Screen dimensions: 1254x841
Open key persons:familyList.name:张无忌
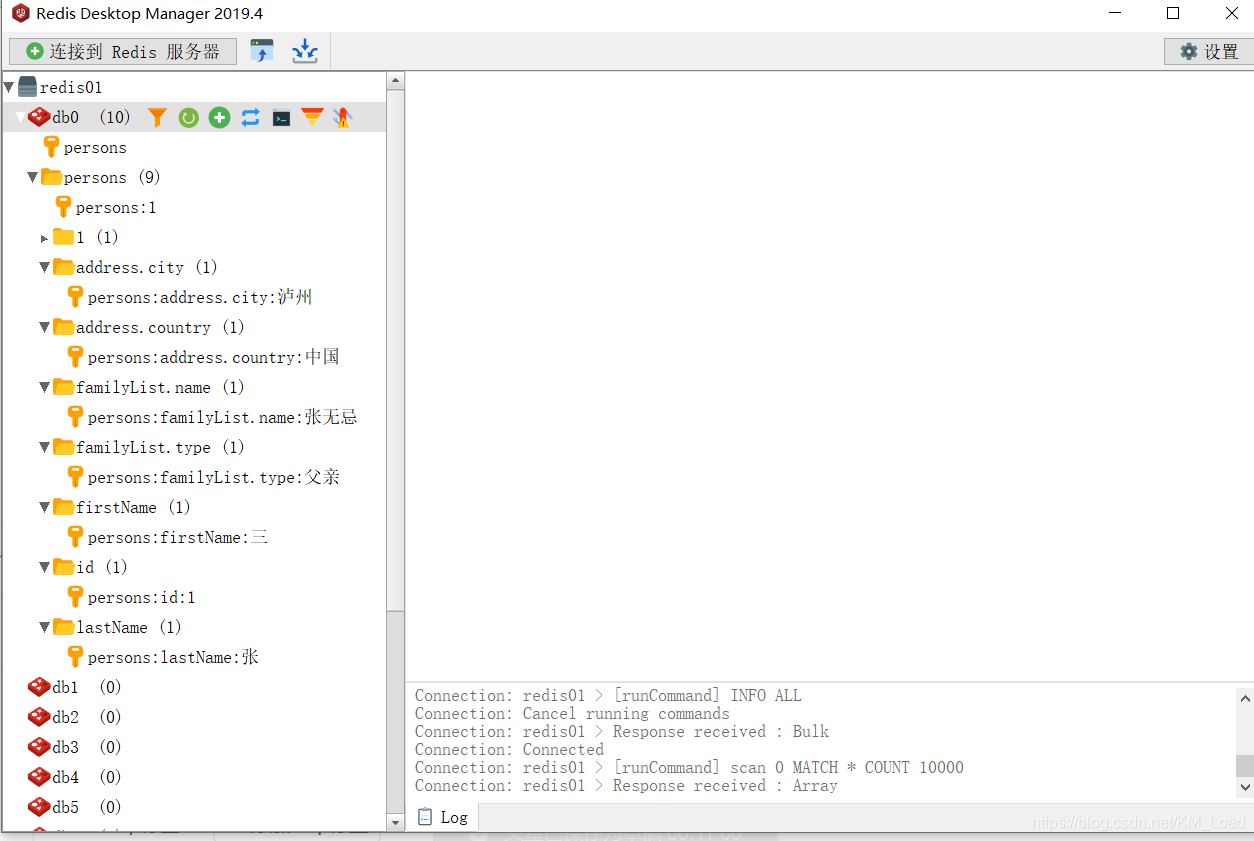222,417
